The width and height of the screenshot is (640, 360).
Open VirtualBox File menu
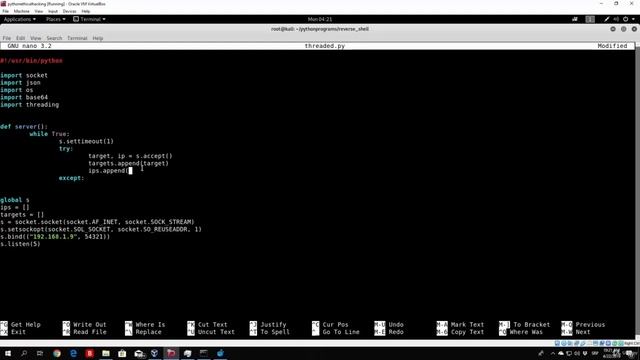(x=5, y=11)
